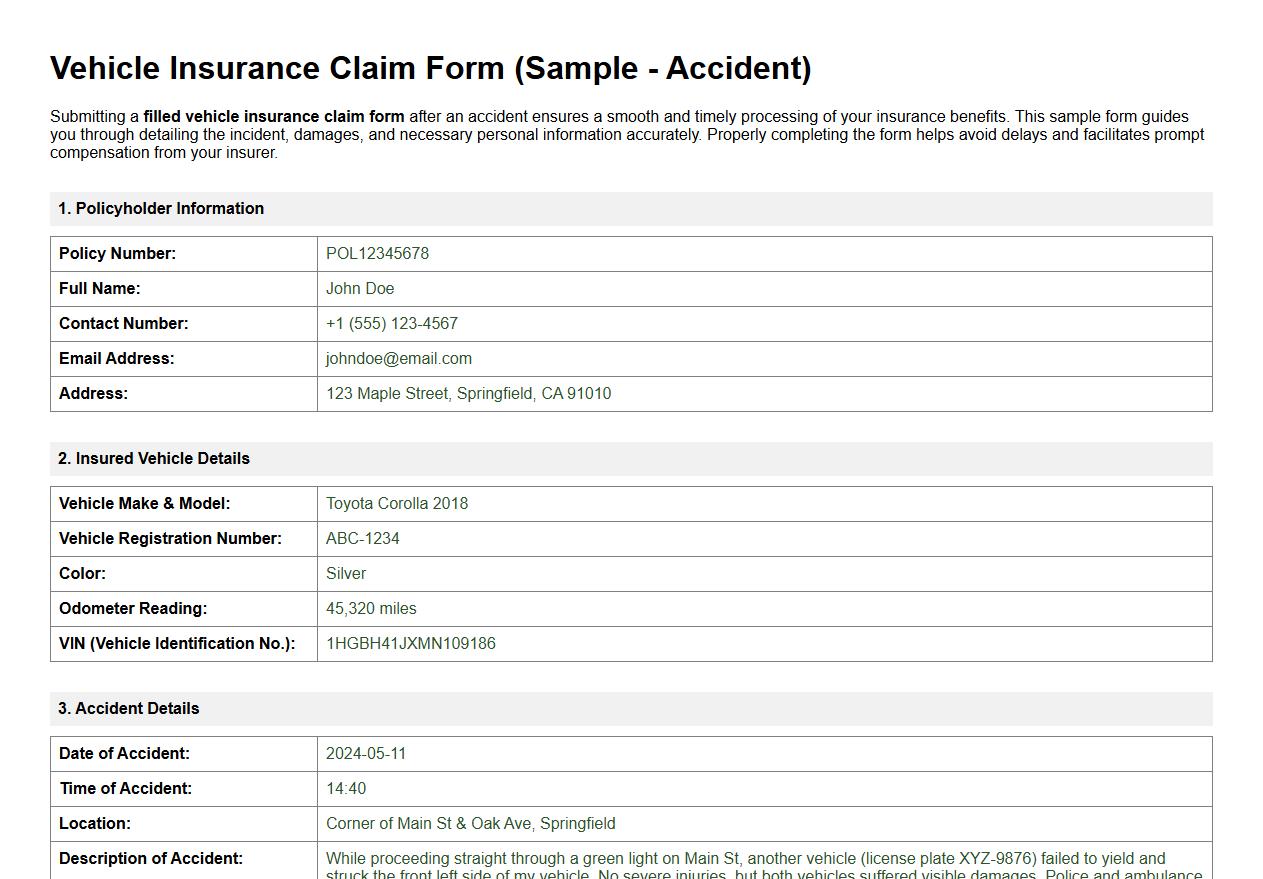The image size is (1263, 879).
Task: Select the accident date 2024-05-11
Action: click(367, 753)
